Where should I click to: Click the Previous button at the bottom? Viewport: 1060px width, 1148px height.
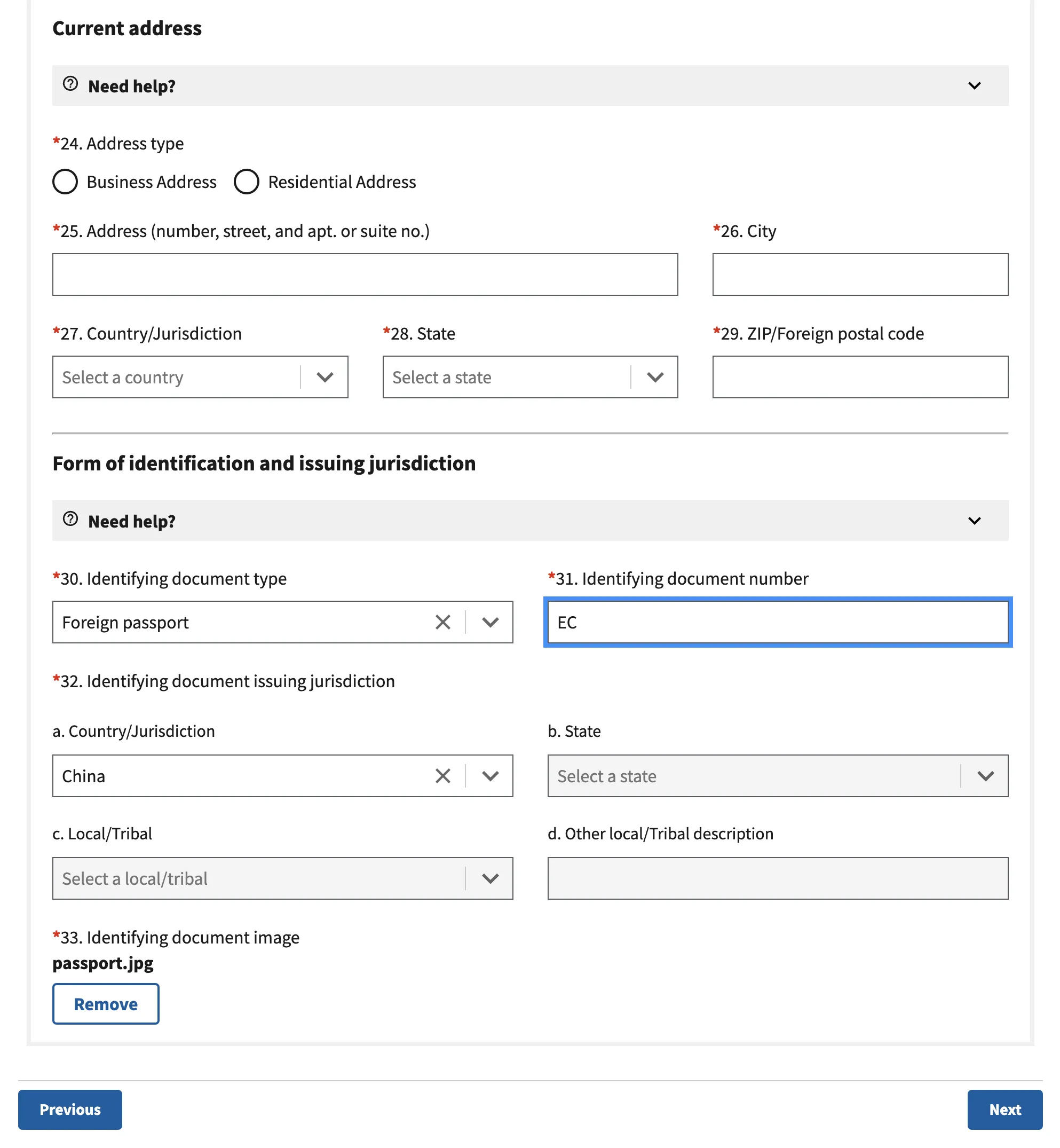tap(69, 1110)
